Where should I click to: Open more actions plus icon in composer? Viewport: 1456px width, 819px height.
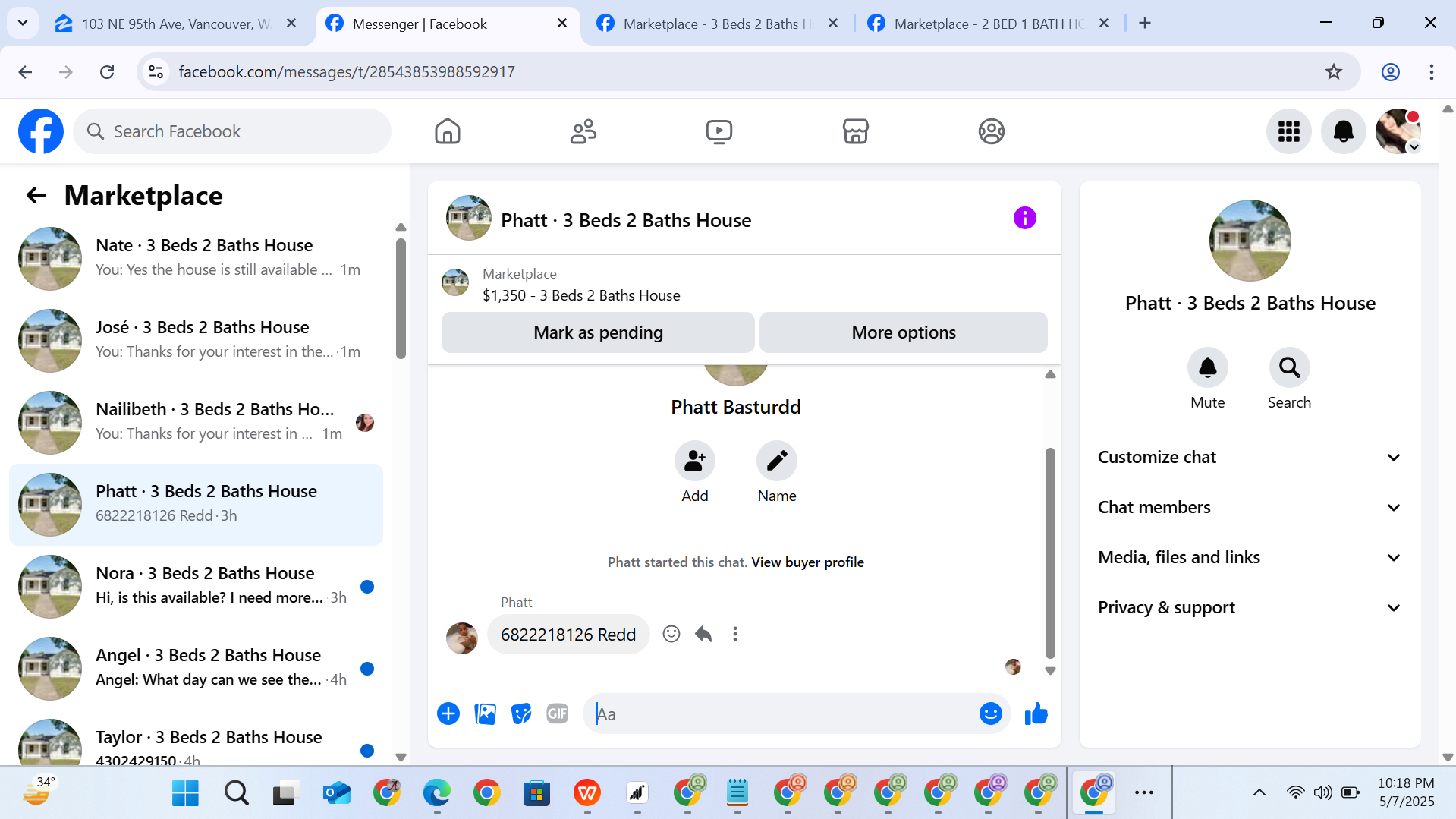coord(448,713)
